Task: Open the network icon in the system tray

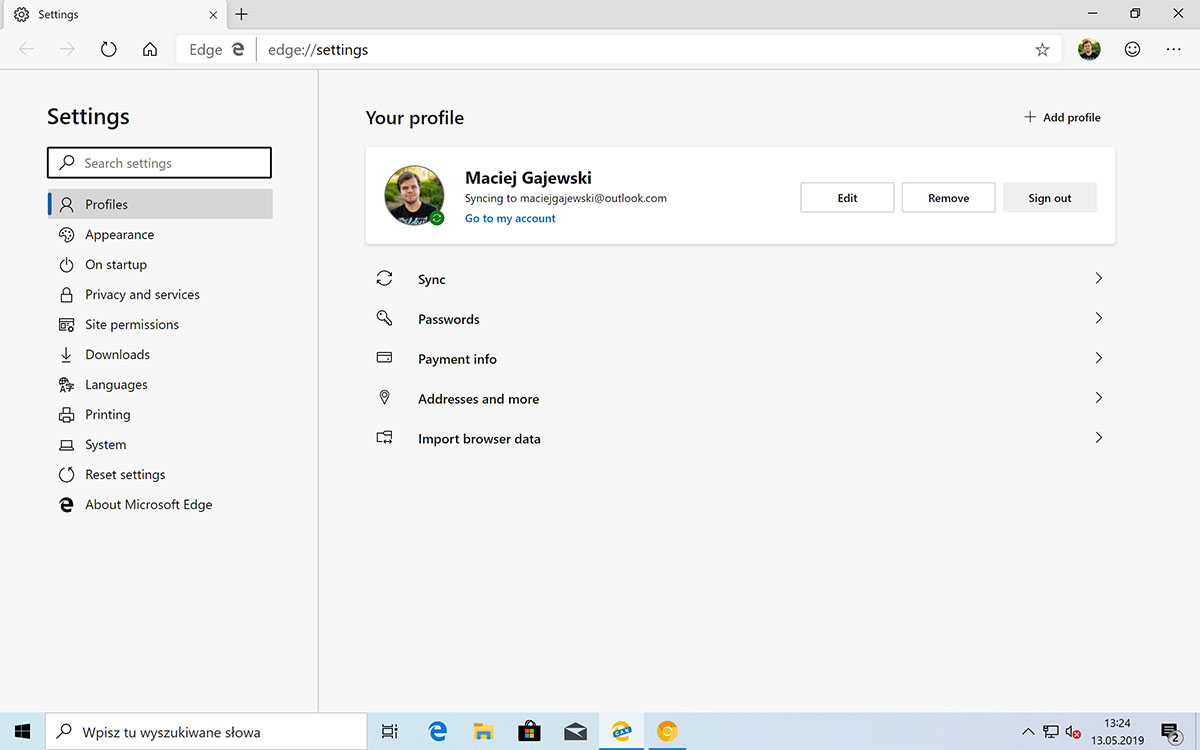Action: (1051, 732)
